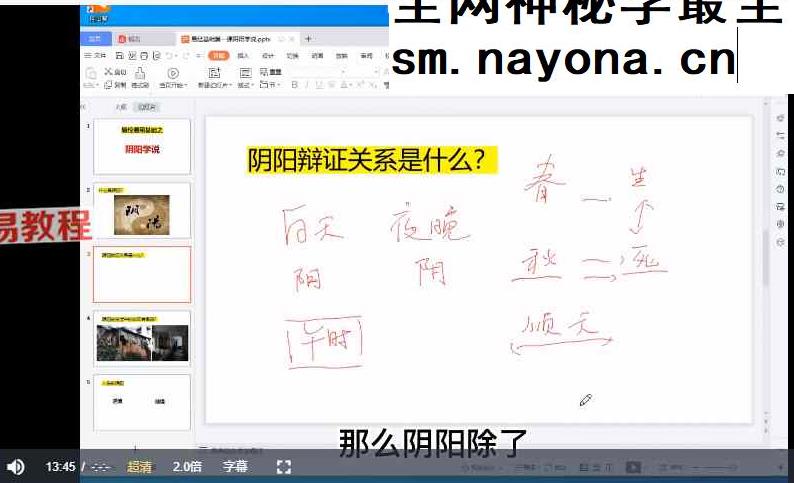Screen dimensions: 794x483
Task: Start slideshow with 当页开始 play icon
Action: (173, 73)
